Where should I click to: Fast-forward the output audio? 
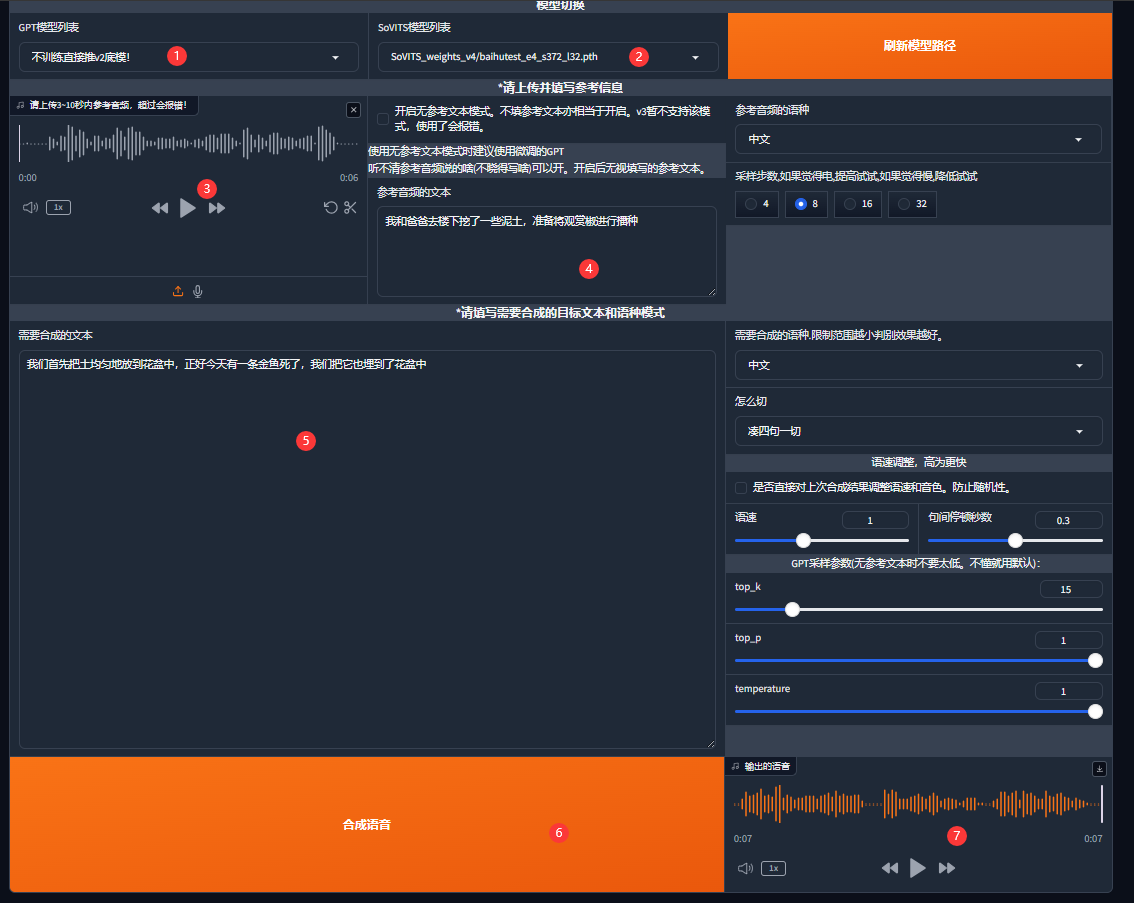click(x=946, y=868)
